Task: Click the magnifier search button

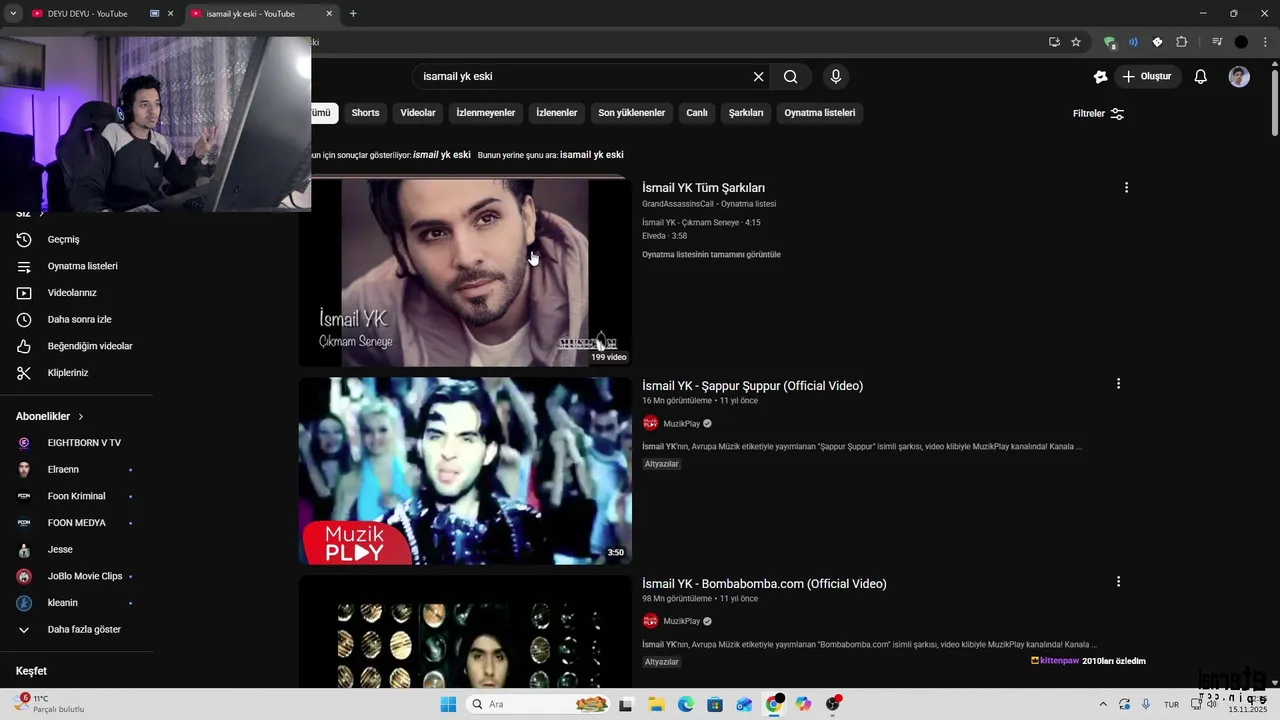Action: click(790, 77)
